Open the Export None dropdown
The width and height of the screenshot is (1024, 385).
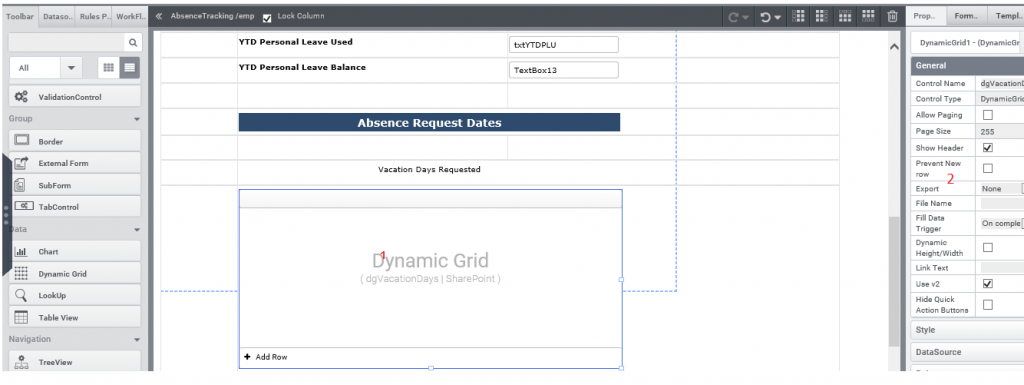click(x=1002, y=189)
